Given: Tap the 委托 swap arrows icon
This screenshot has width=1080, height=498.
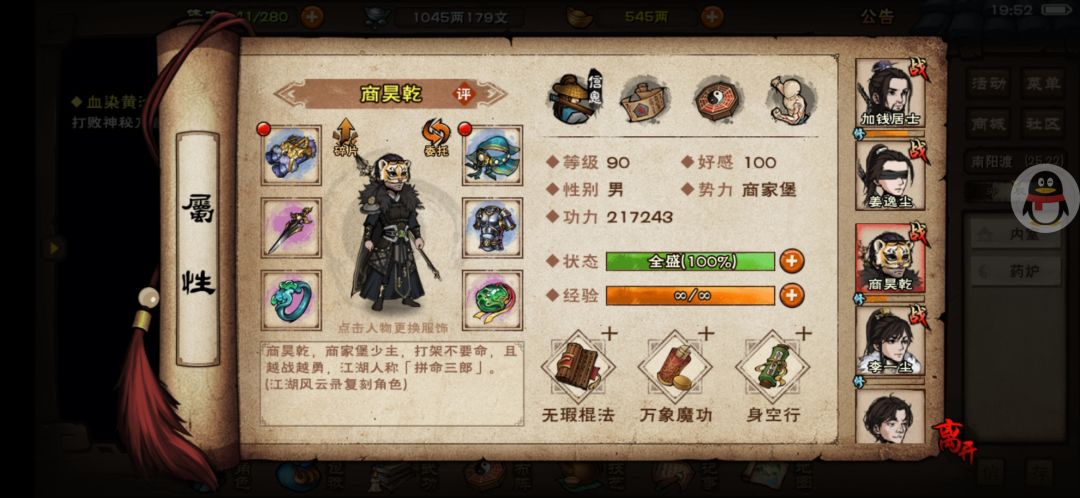Looking at the screenshot, I should pyautogui.click(x=436, y=137).
